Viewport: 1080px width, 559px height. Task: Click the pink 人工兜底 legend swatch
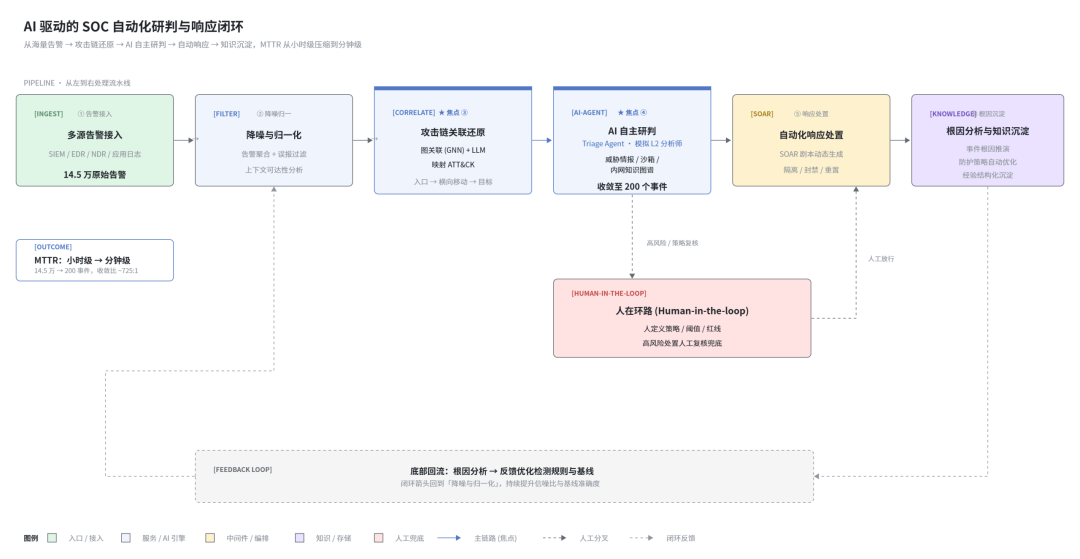tap(379, 538)
